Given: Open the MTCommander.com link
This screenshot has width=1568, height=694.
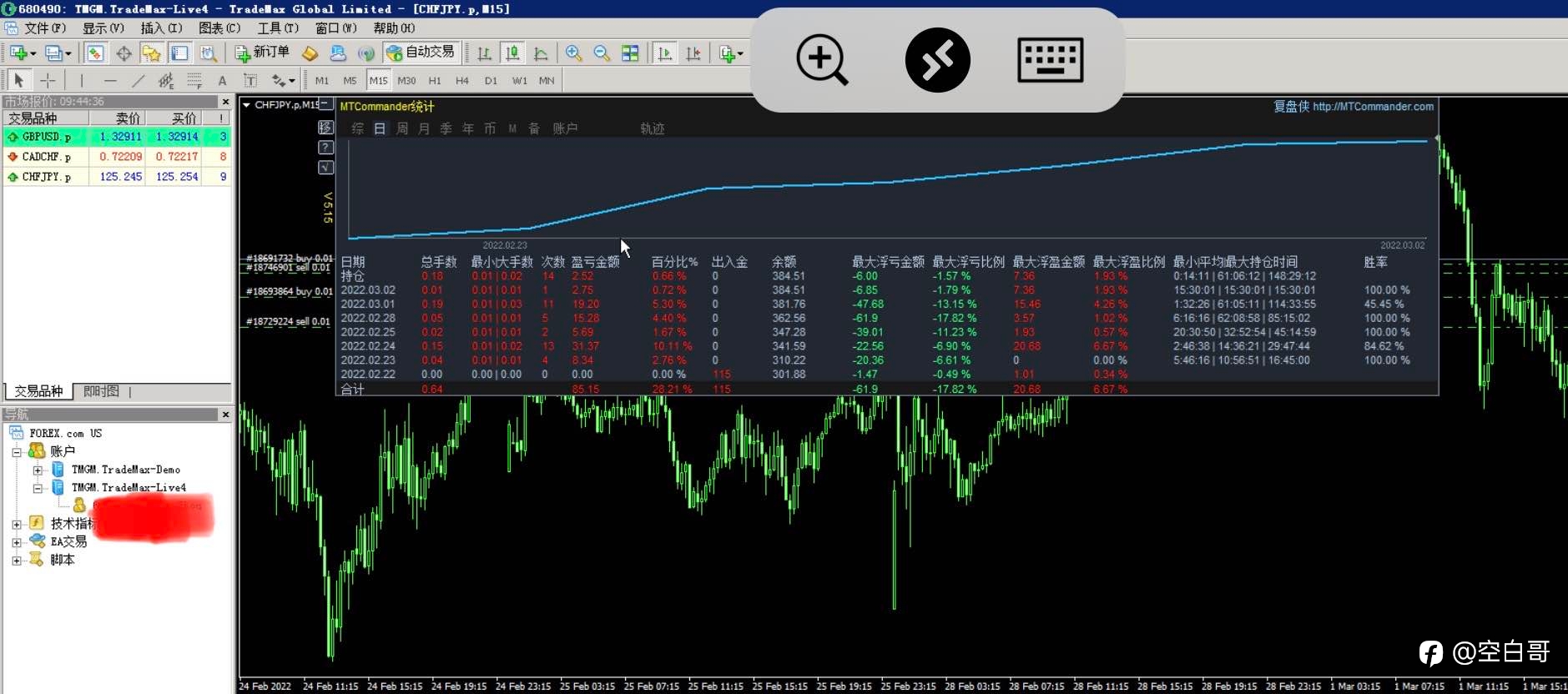Looking at the screenshot, I should point(1373,106).
